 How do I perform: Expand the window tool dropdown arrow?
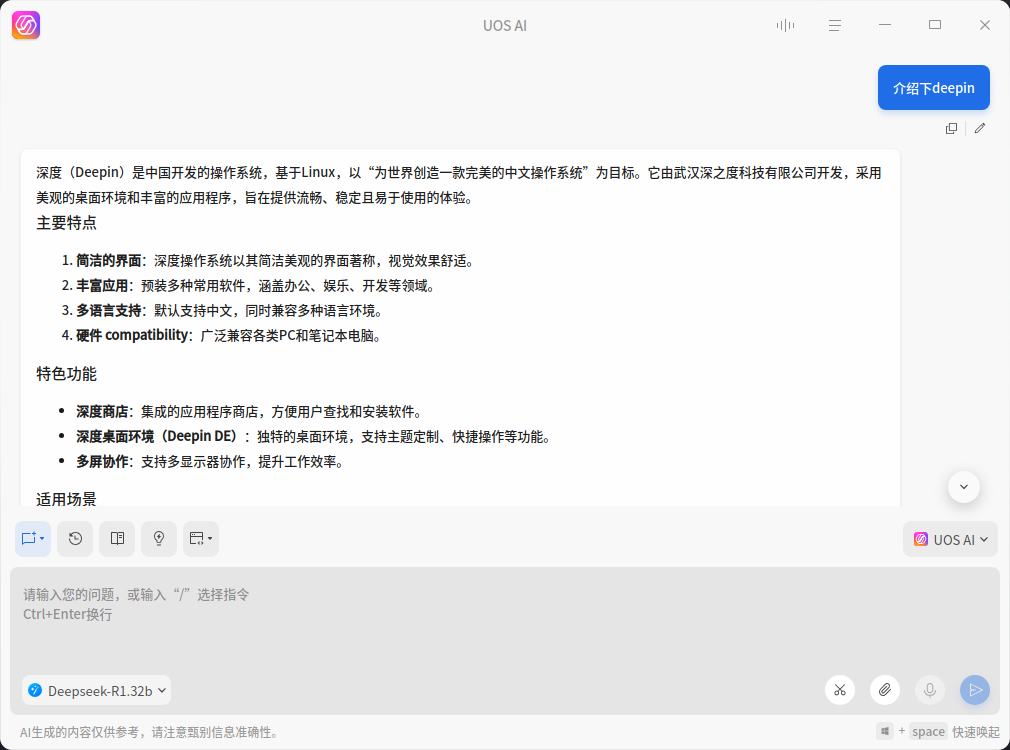click(211, 539)
